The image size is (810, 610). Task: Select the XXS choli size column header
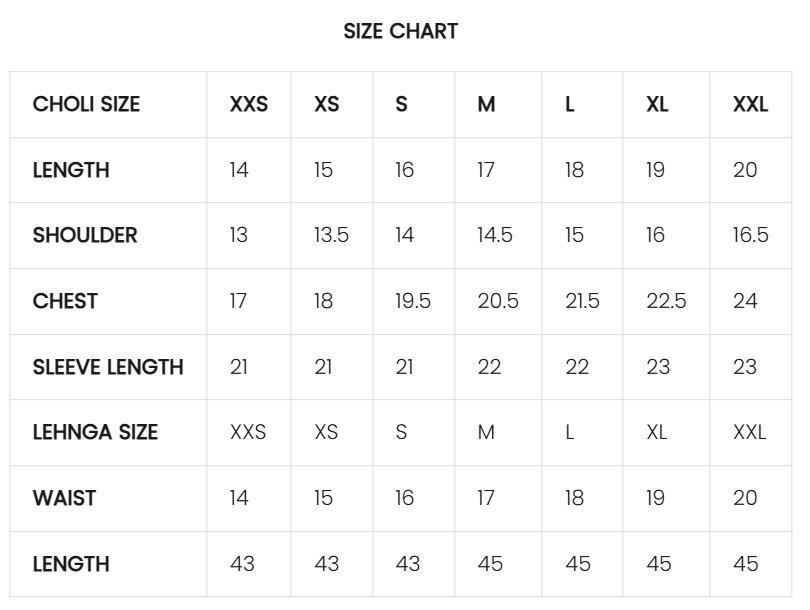pos(249,104)
